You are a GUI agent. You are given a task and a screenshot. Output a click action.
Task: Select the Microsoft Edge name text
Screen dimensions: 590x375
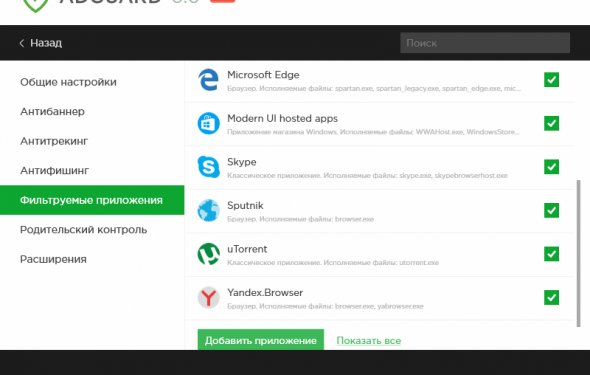tap(263, 75)
